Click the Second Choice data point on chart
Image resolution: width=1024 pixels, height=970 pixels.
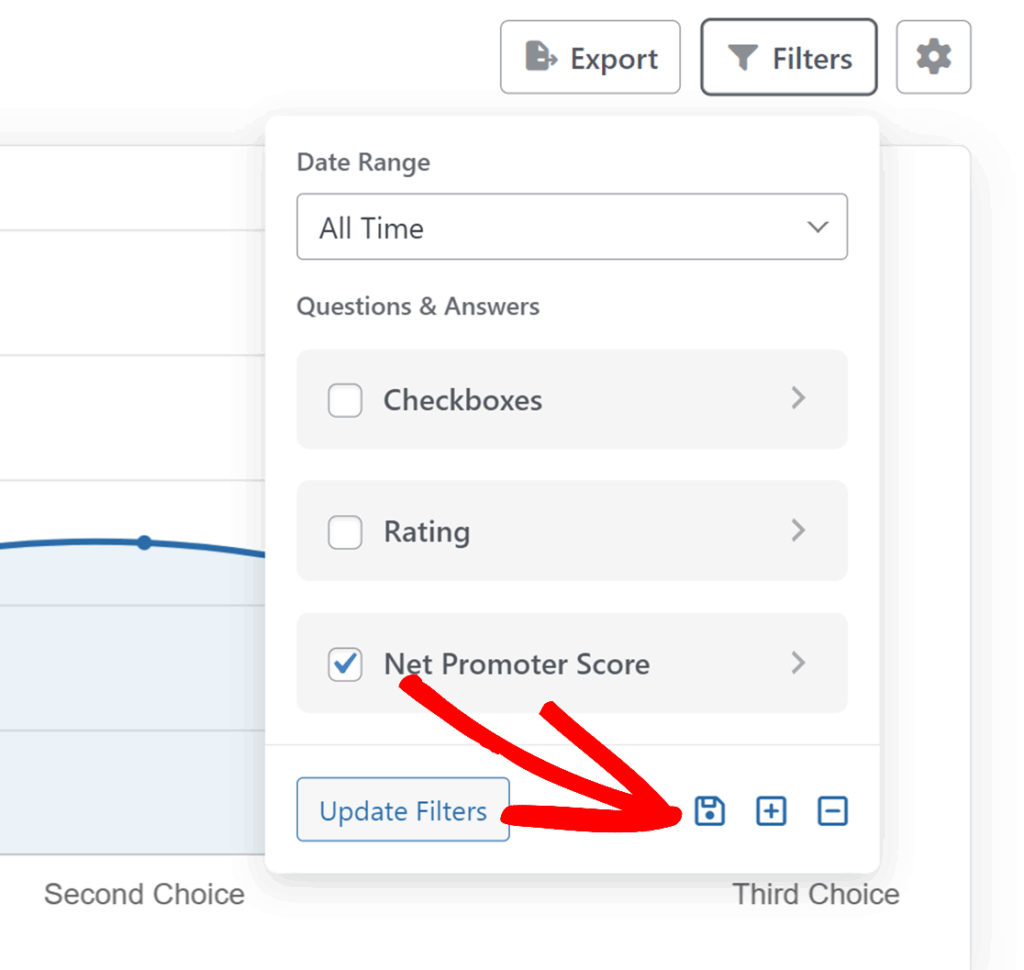tap(144, 543)
